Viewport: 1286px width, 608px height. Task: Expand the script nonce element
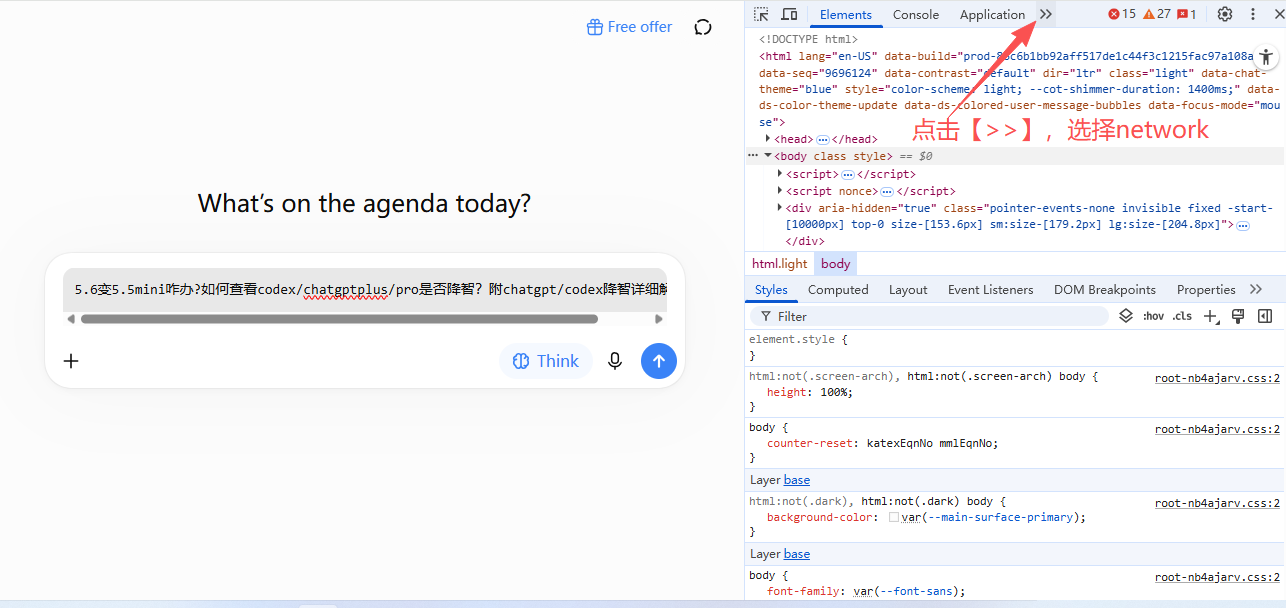pyautogui.click(x=780, y=191)
